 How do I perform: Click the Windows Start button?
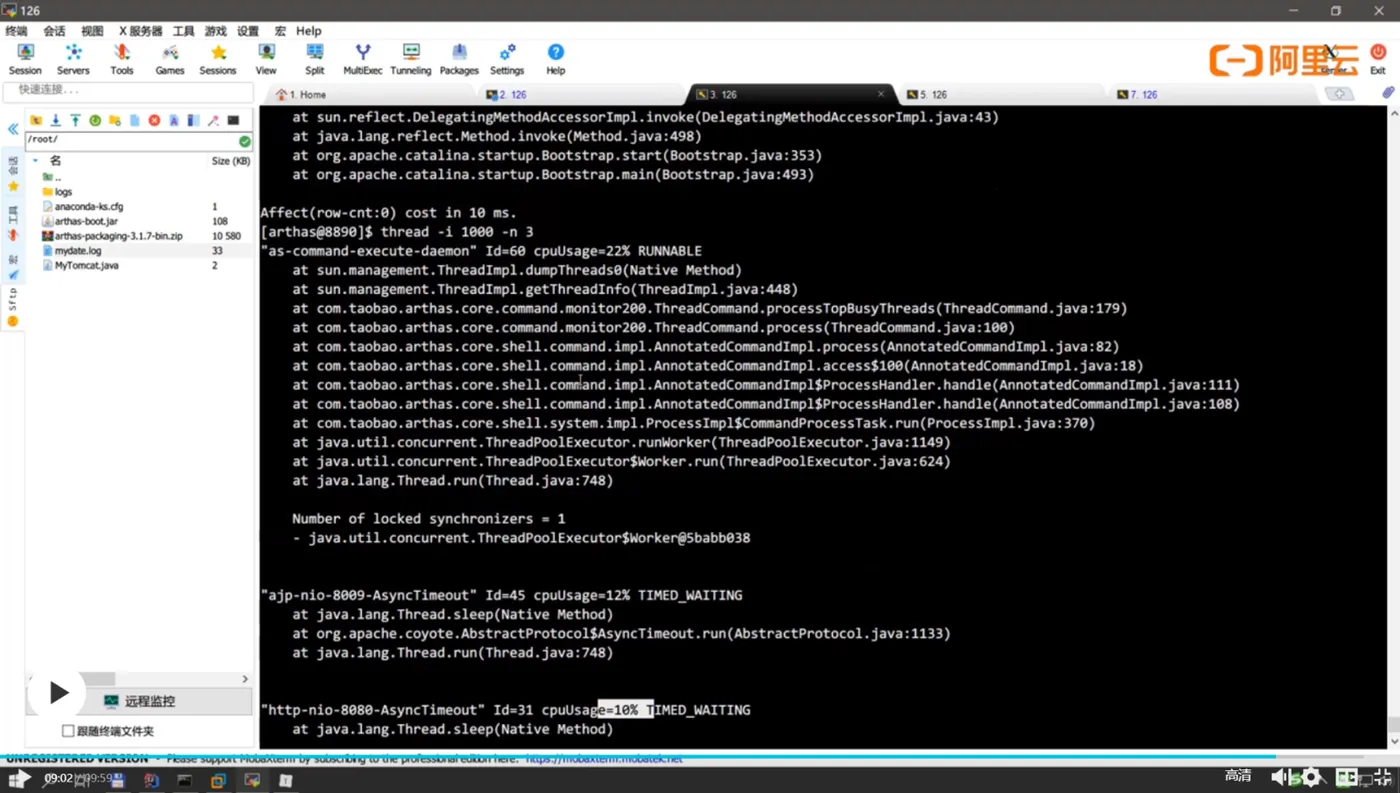17,779
